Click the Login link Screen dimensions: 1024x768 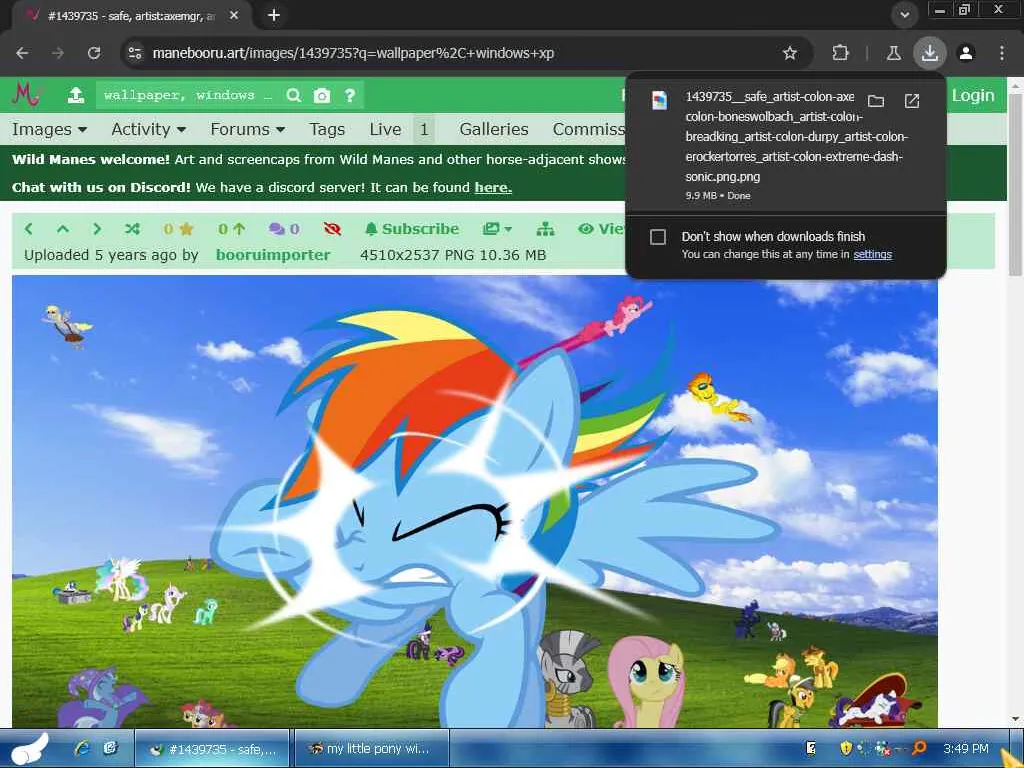[972, 95]
